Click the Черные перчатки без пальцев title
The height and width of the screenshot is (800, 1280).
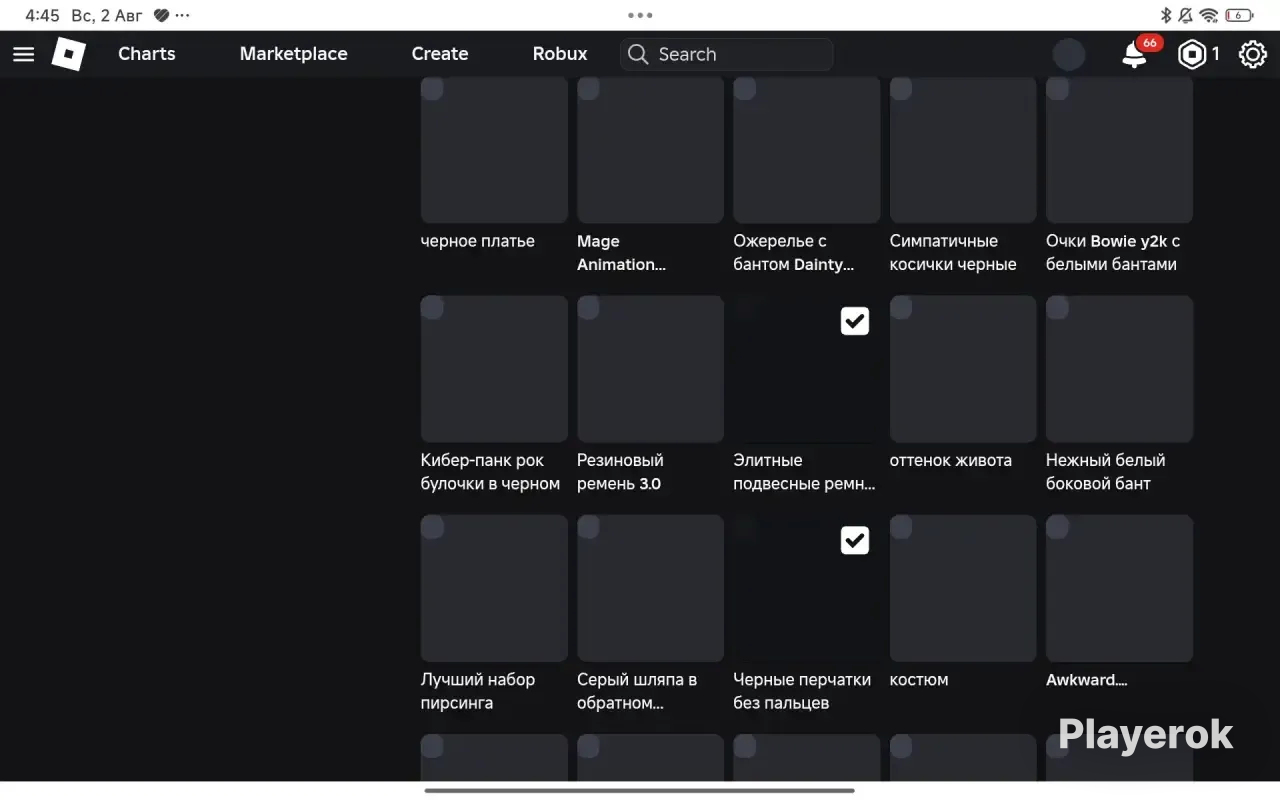(x=802, y=691)
